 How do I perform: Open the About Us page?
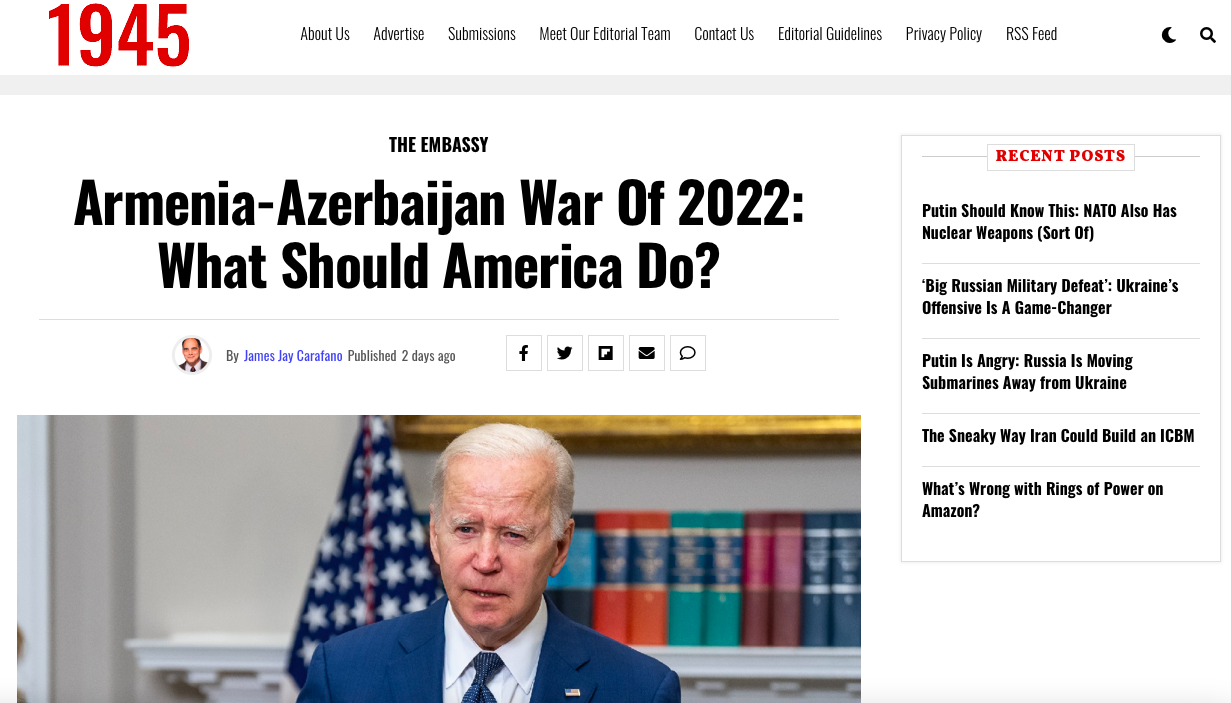[325, 34]
